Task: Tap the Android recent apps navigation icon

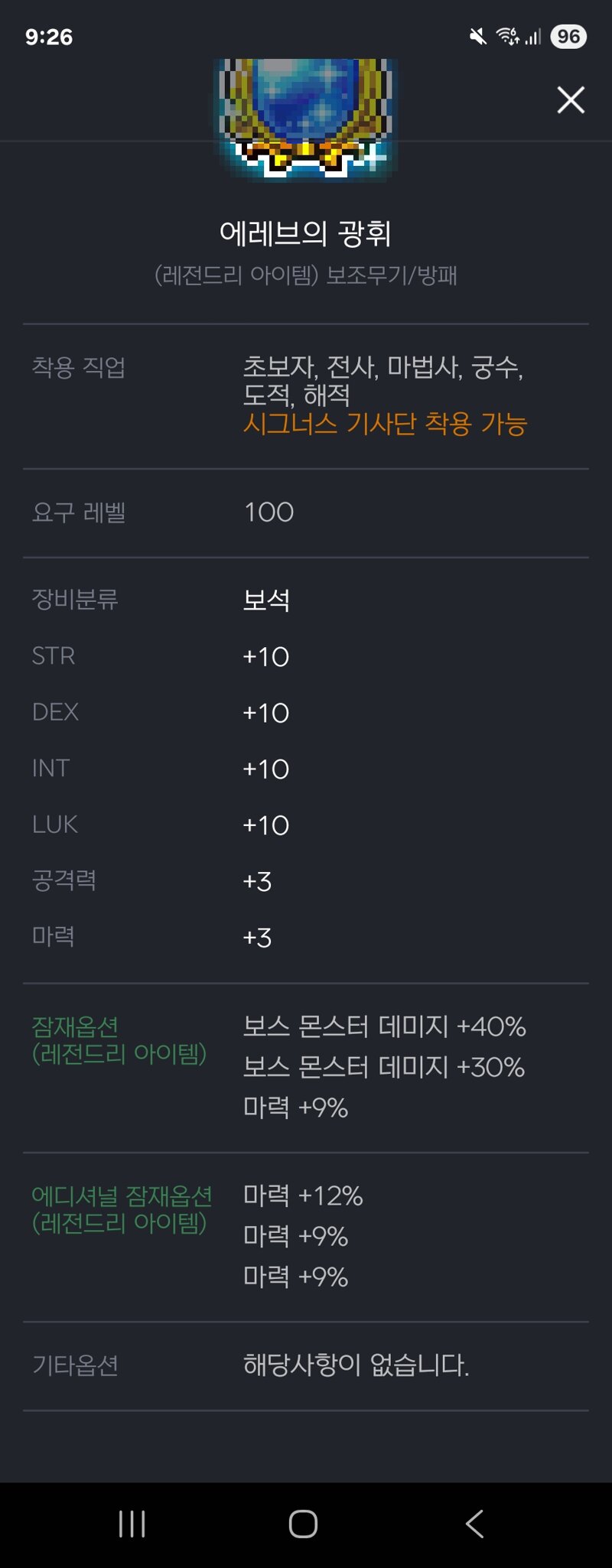Action: pos(132,1524)
